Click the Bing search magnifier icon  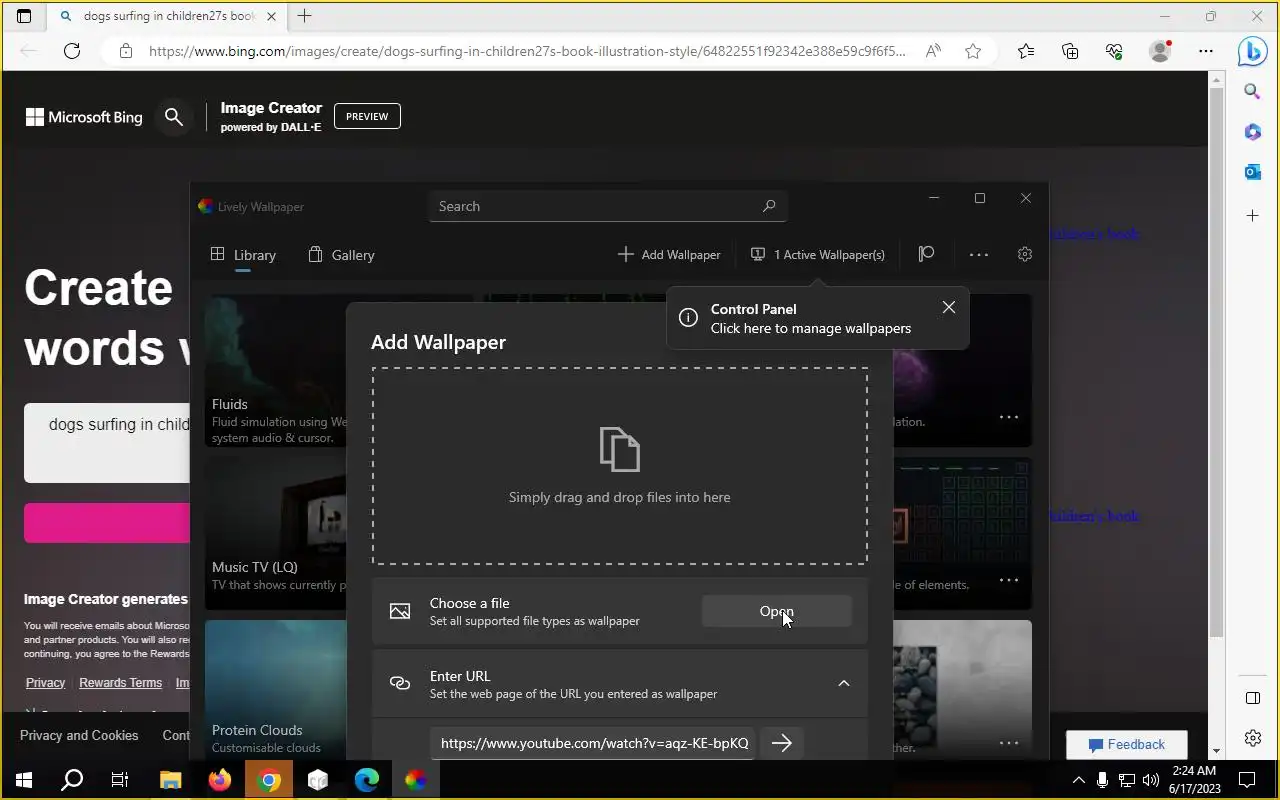pyautogui.click(x=174, y=117)
